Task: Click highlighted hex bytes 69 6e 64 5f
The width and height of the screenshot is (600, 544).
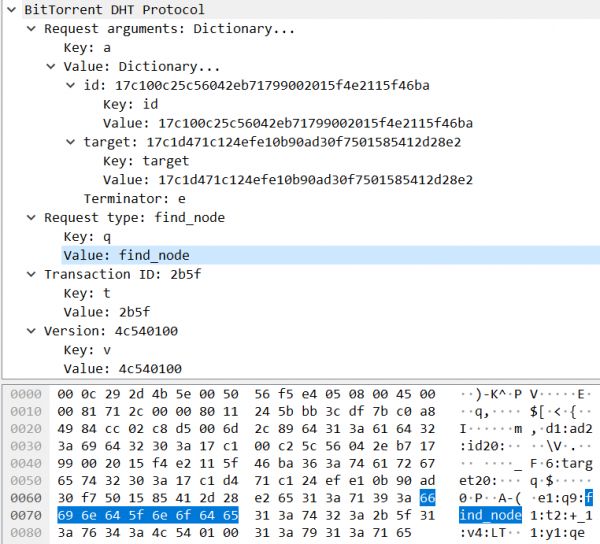Action: pyautogui.click(x=101, y=516)
